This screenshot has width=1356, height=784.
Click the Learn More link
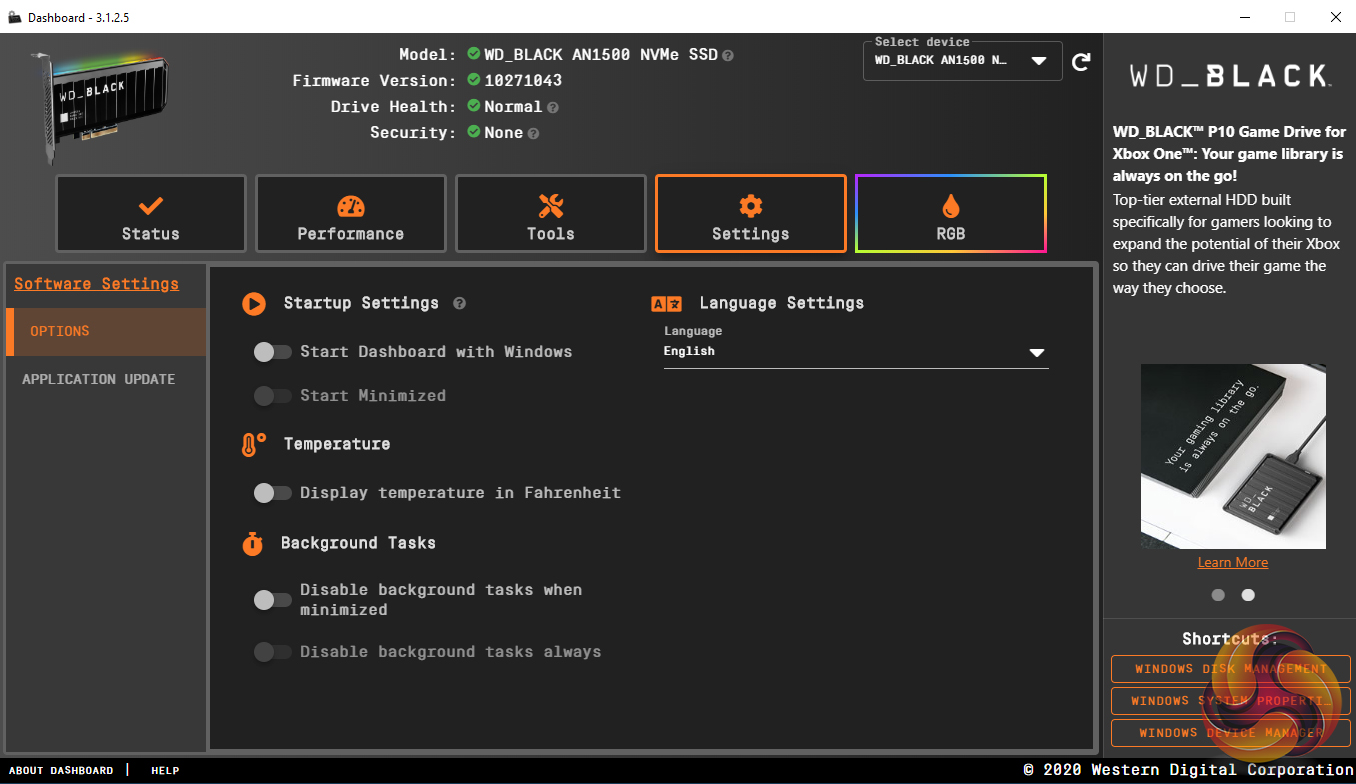click(x=1233, y=563)
